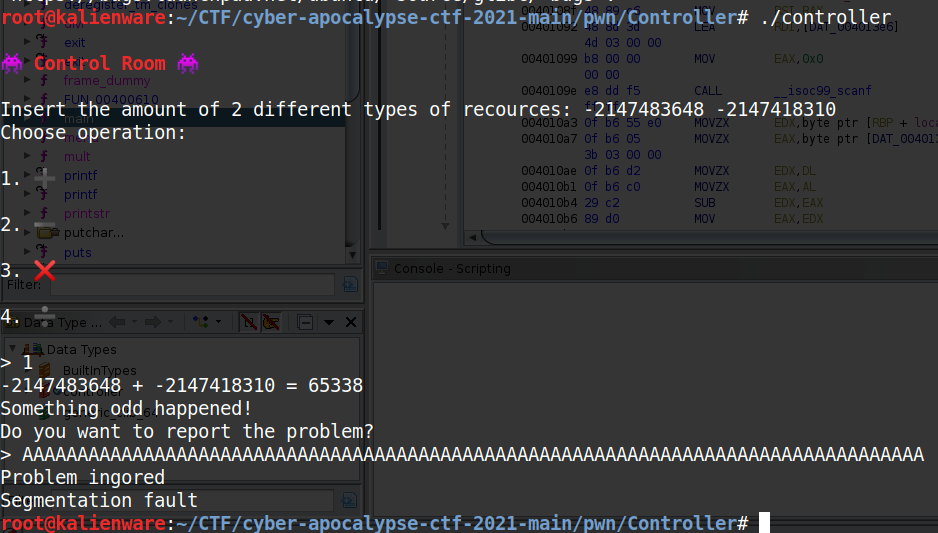Click the back arrow in Data Type Manager
Viewport: 938px width, 533px height.
pos(117,322)
